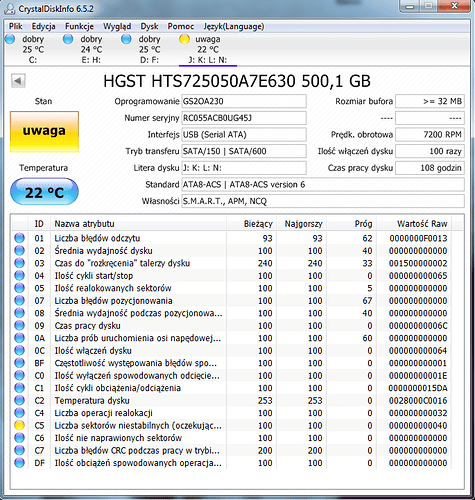Click the Interfejs field USB (Serial ATA)
This screenshot has width=475, height=500.
coord(244,135)
